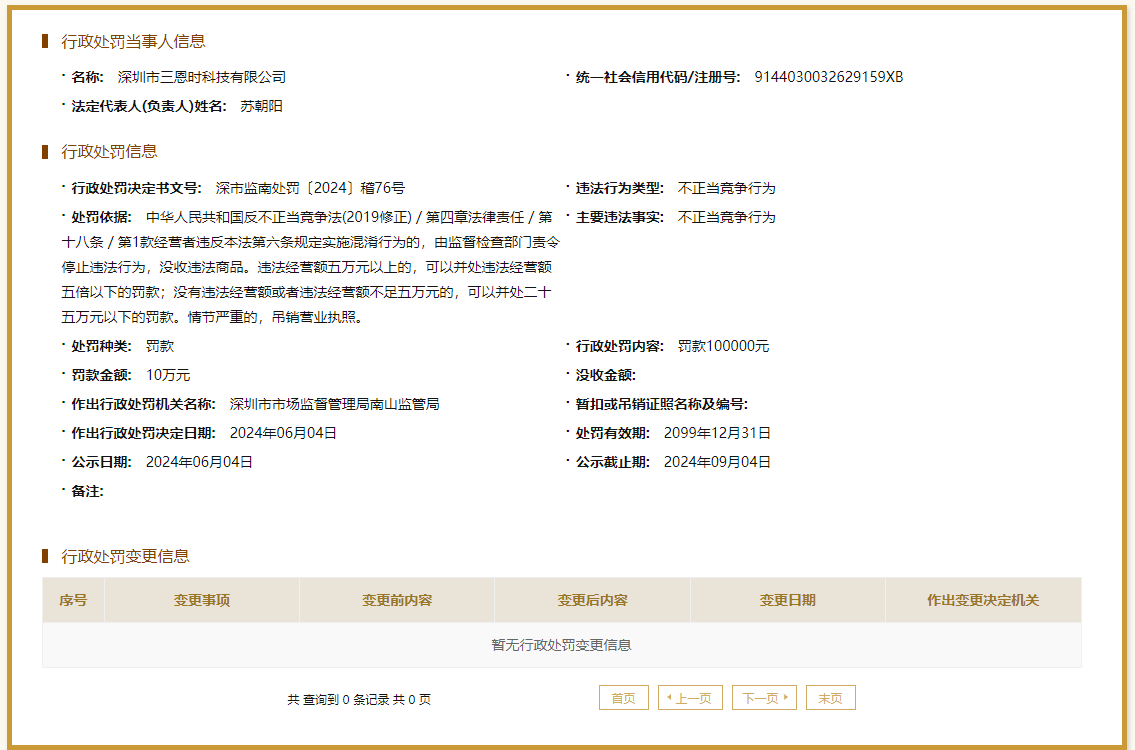
Task: Click the 作出变更决定机关 column header
Action: tap(983, 600)
